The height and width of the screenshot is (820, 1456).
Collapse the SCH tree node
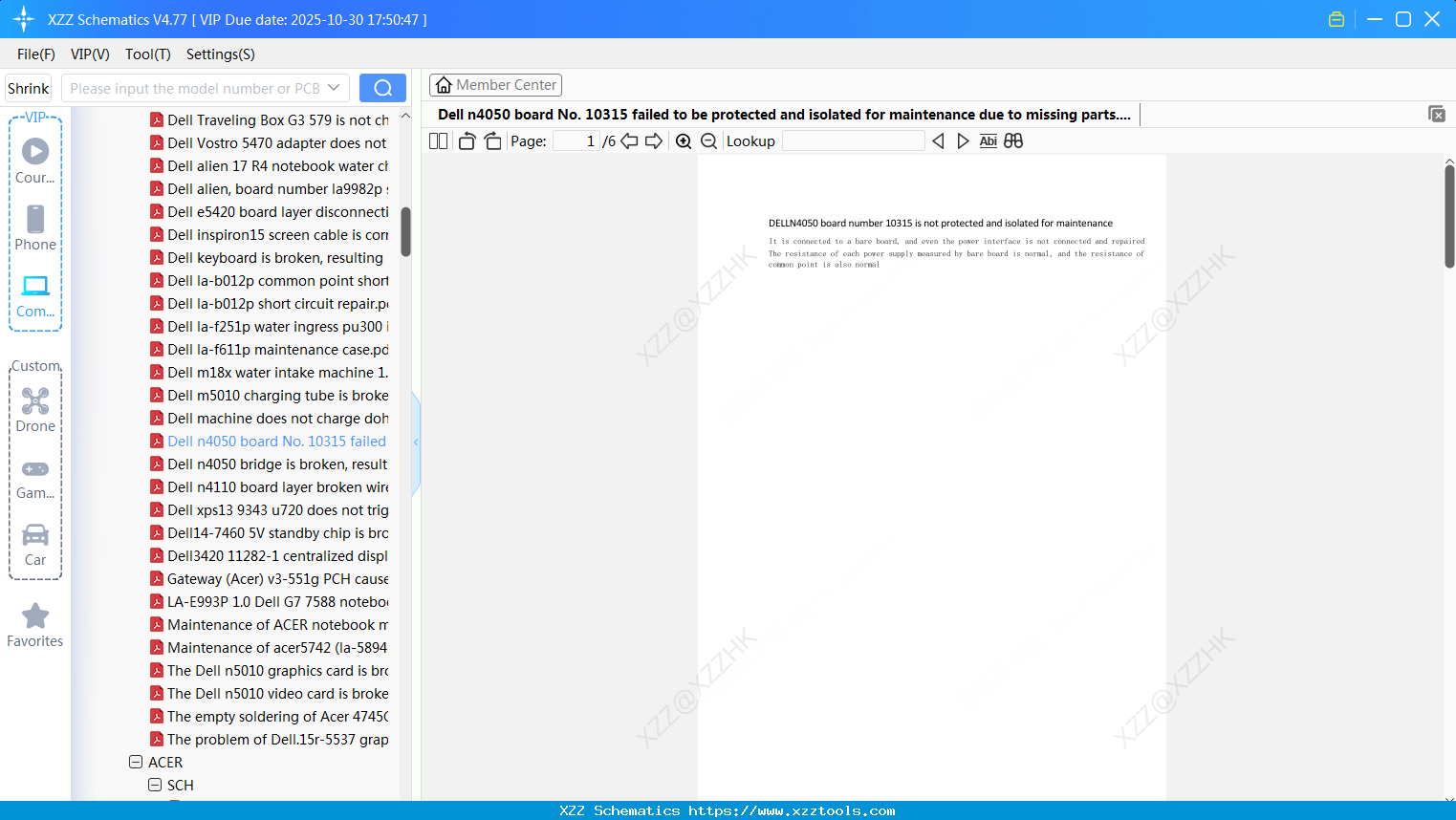coord(155,786)
